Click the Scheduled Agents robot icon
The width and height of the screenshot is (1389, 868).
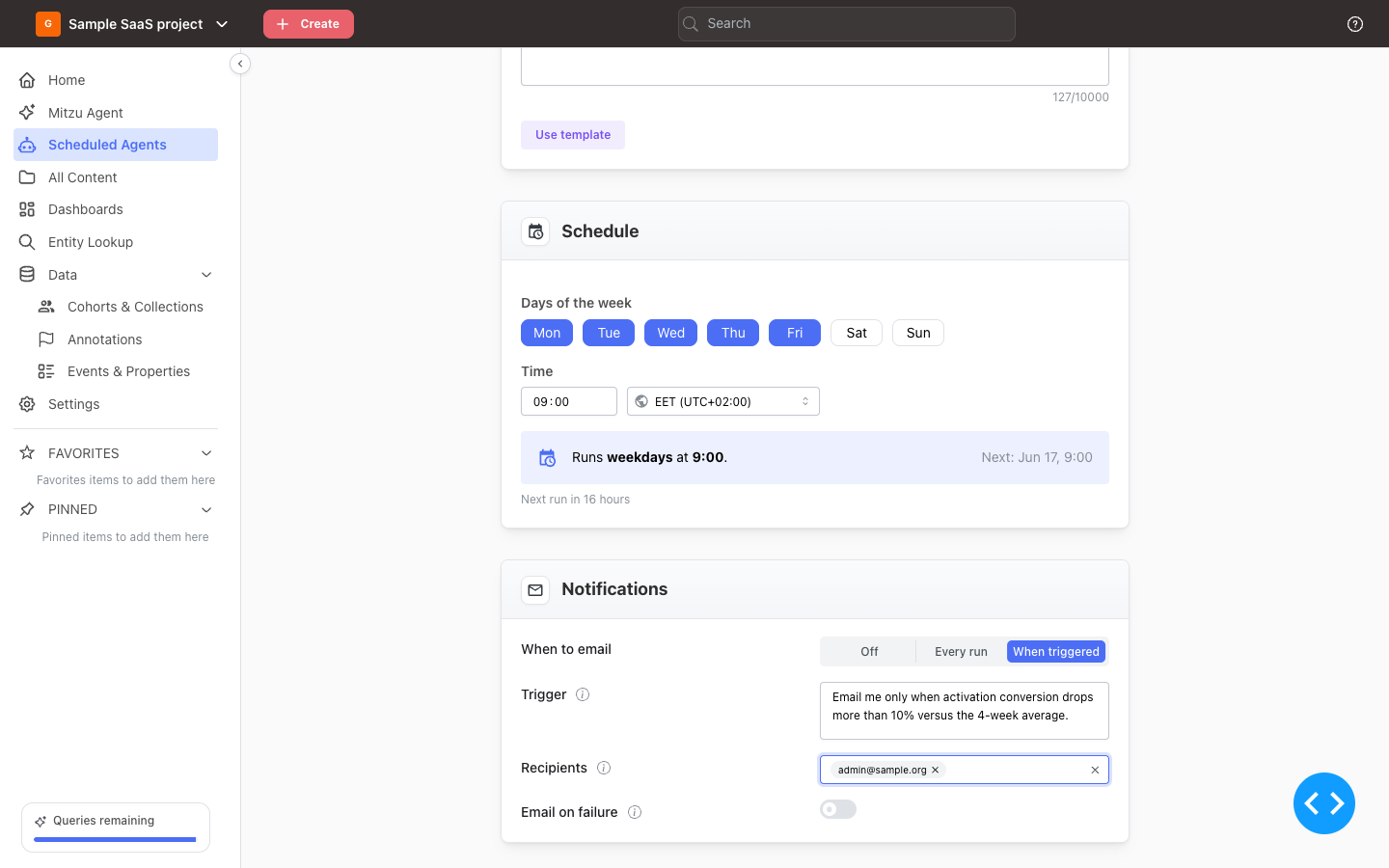pos(27,145)
